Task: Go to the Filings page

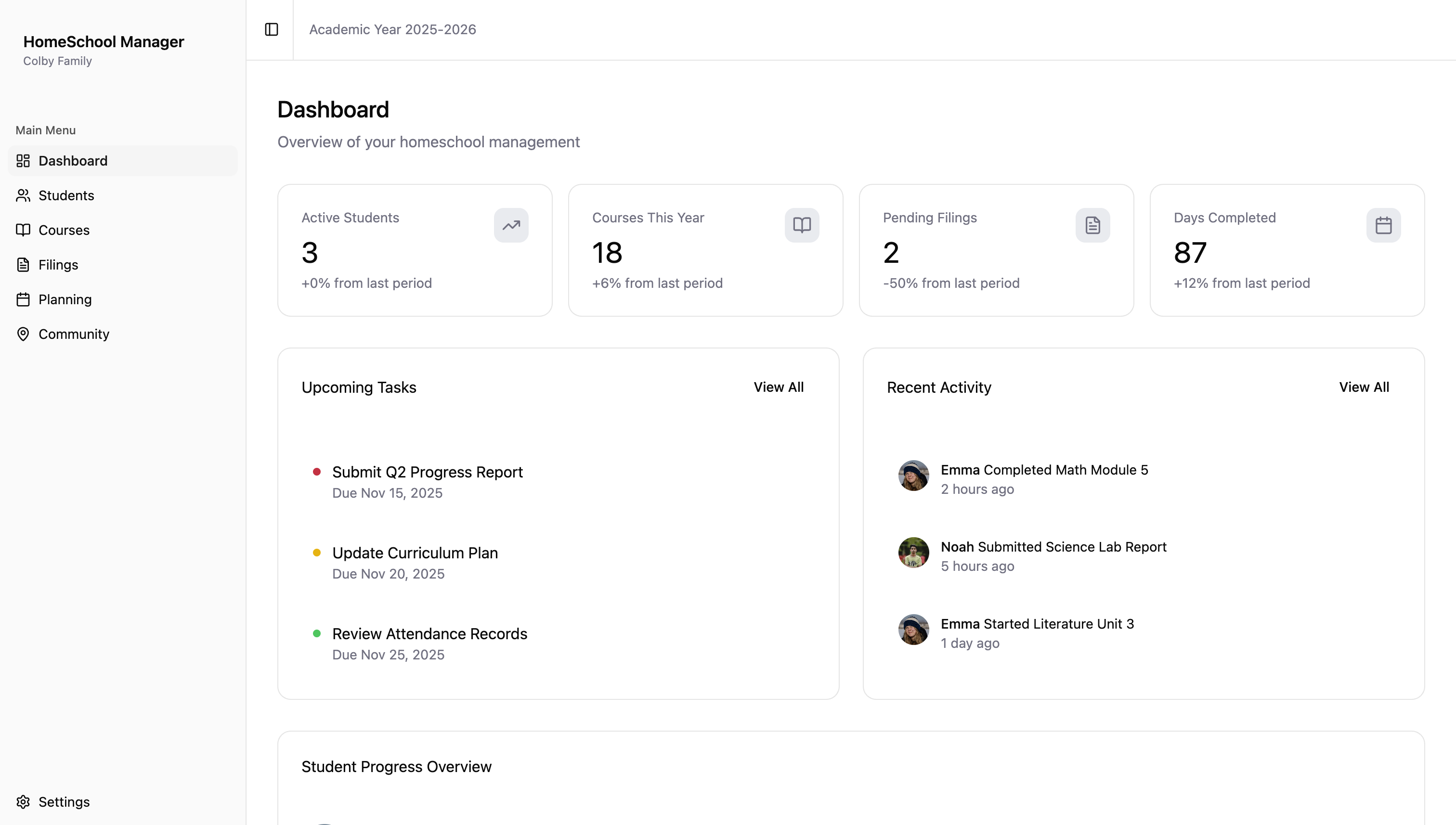Action: tap(58, 265)
